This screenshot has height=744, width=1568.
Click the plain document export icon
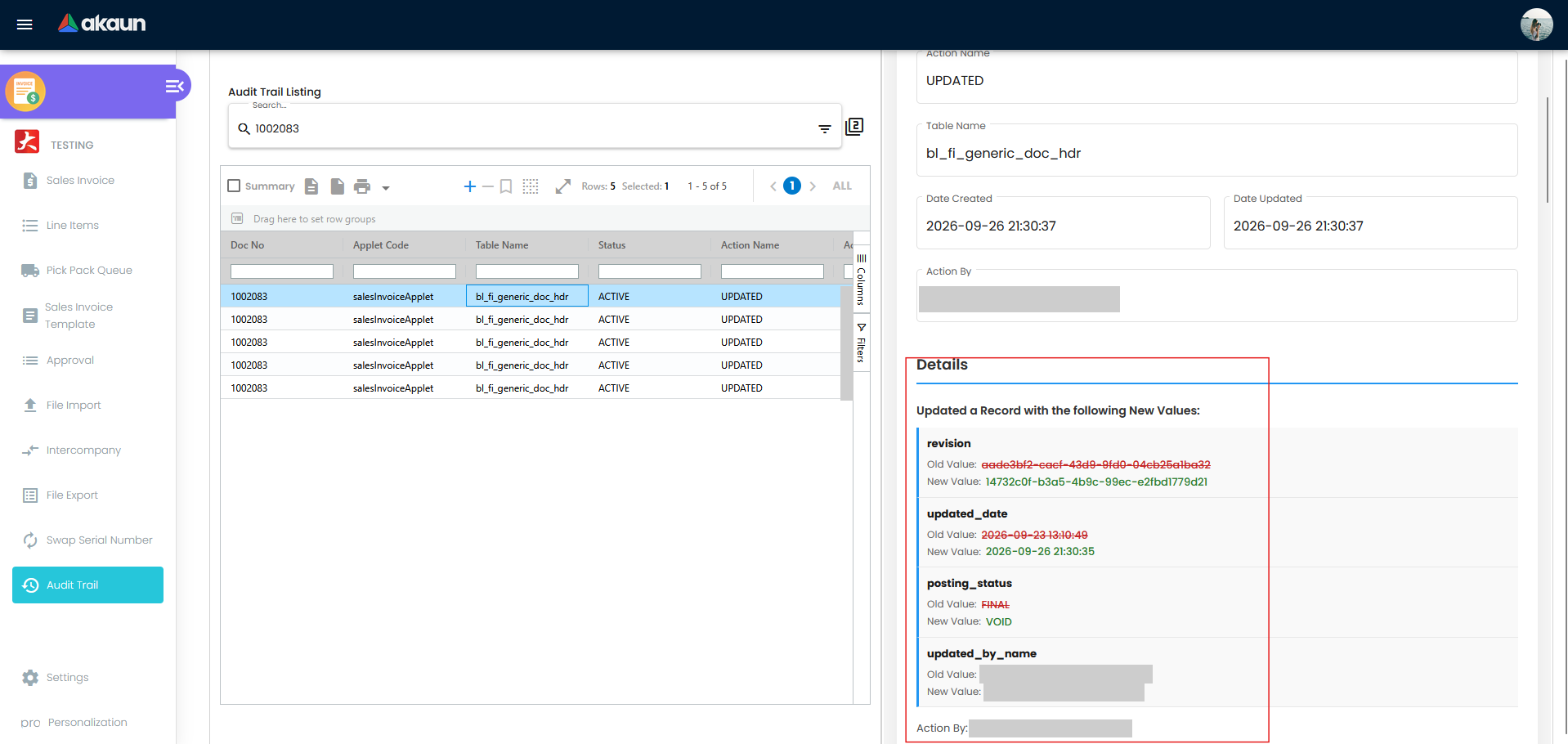point(337,186)
